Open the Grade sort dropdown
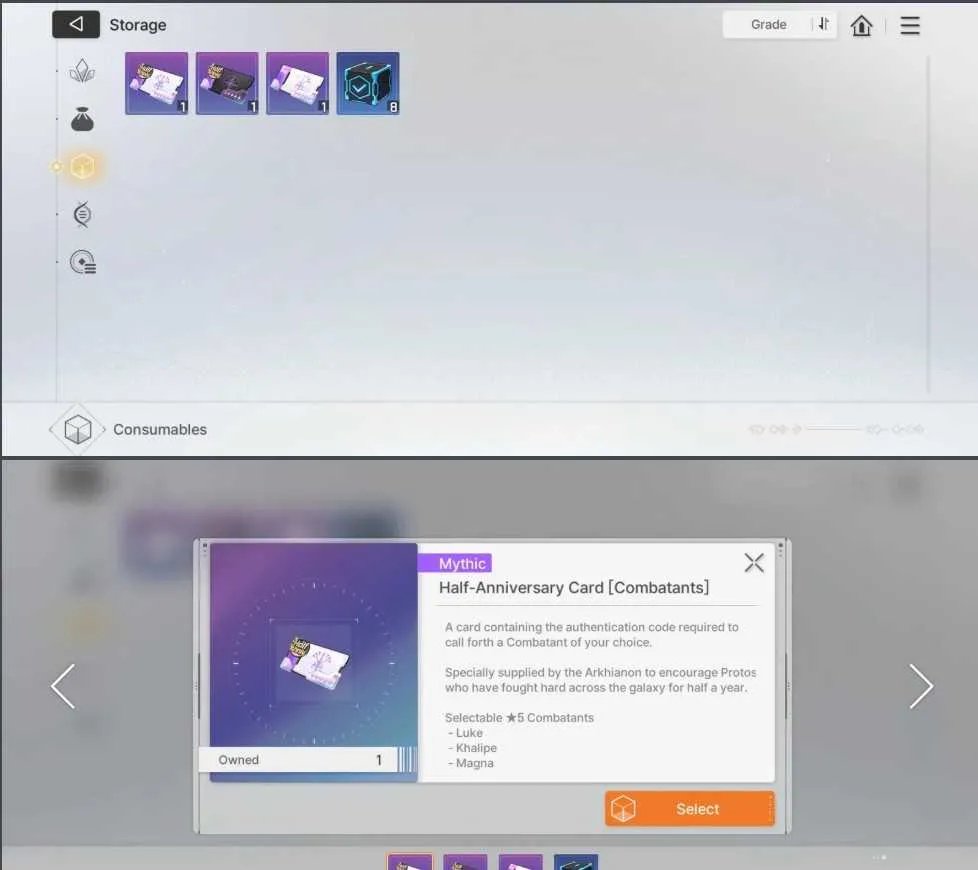This screenshot has width=978, height=870. (x=768, y=24)
